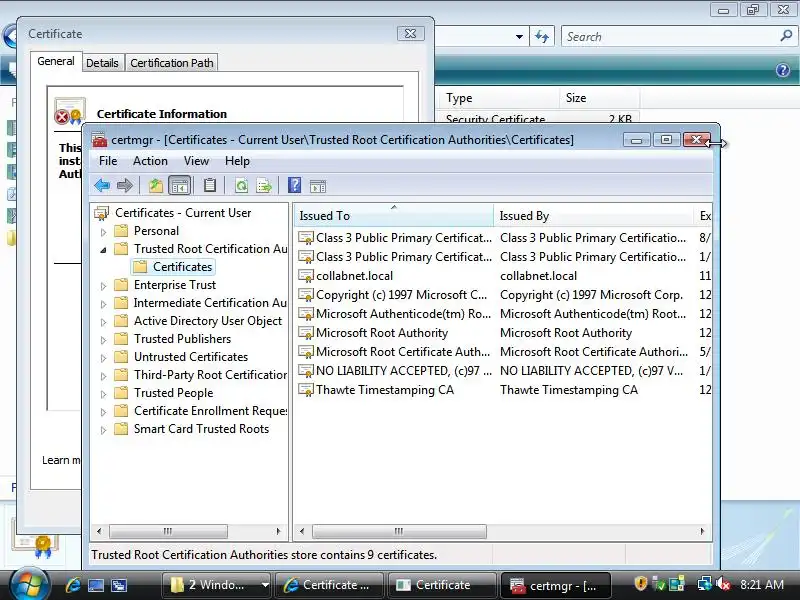Select the General tab in Certificate dialog

pos(56,61)
